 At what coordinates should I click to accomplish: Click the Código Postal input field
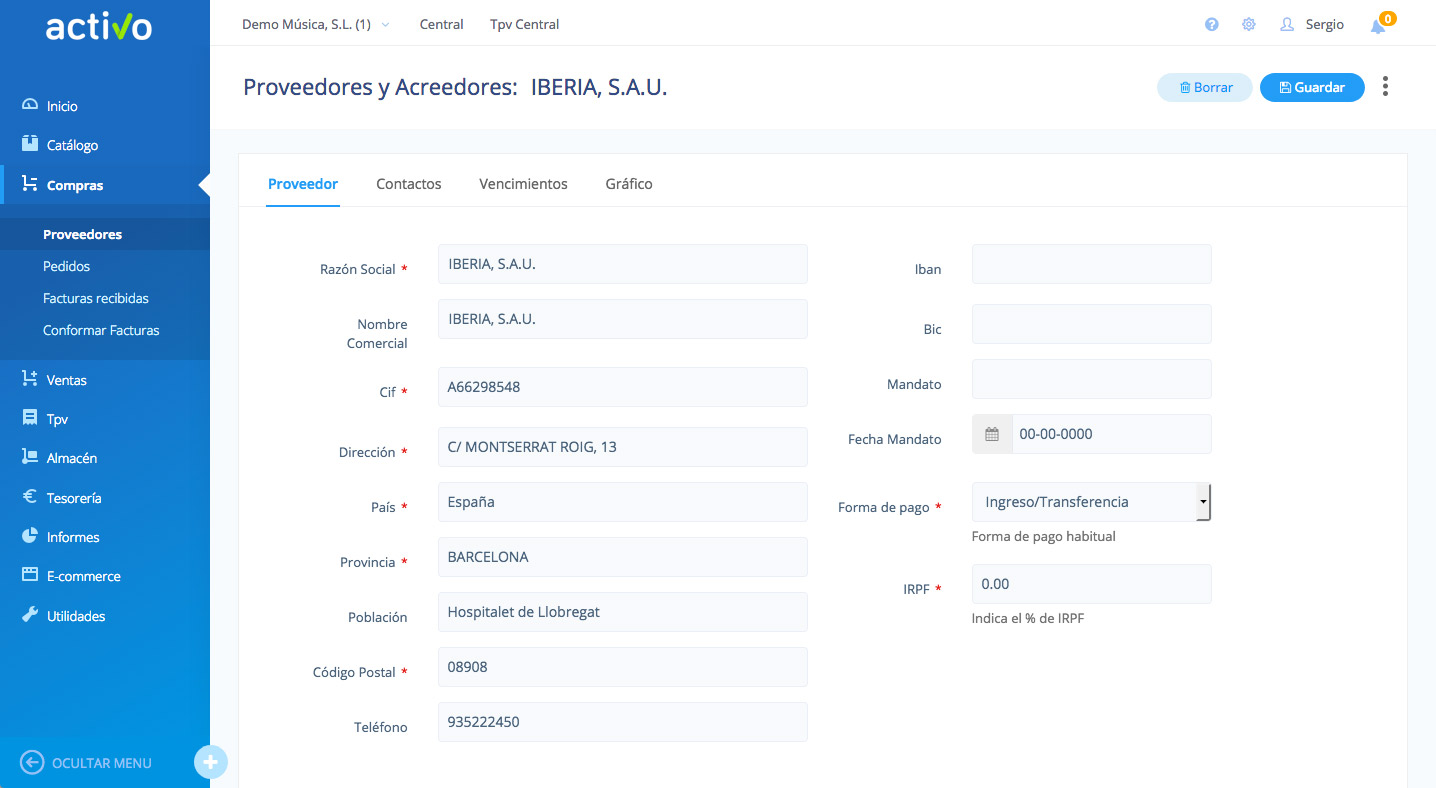tap(622, 667)
